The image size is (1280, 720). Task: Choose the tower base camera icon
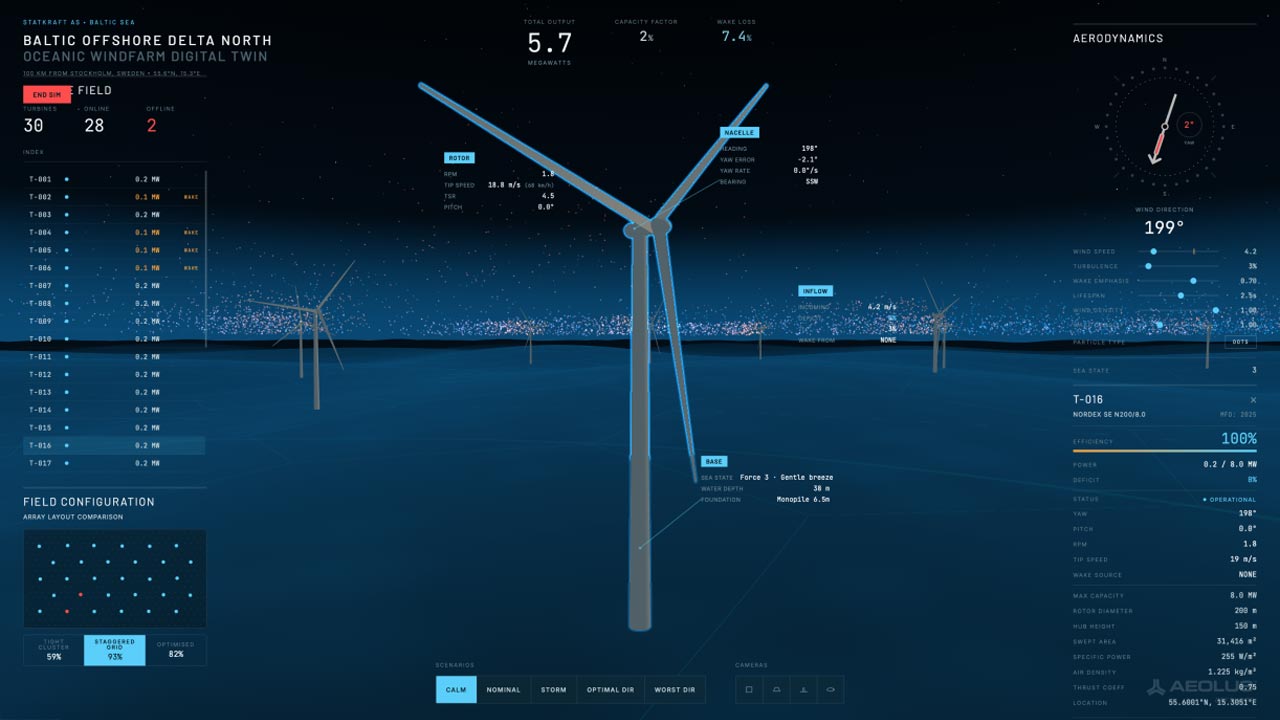pyautogui.click(x=803, y=690)
